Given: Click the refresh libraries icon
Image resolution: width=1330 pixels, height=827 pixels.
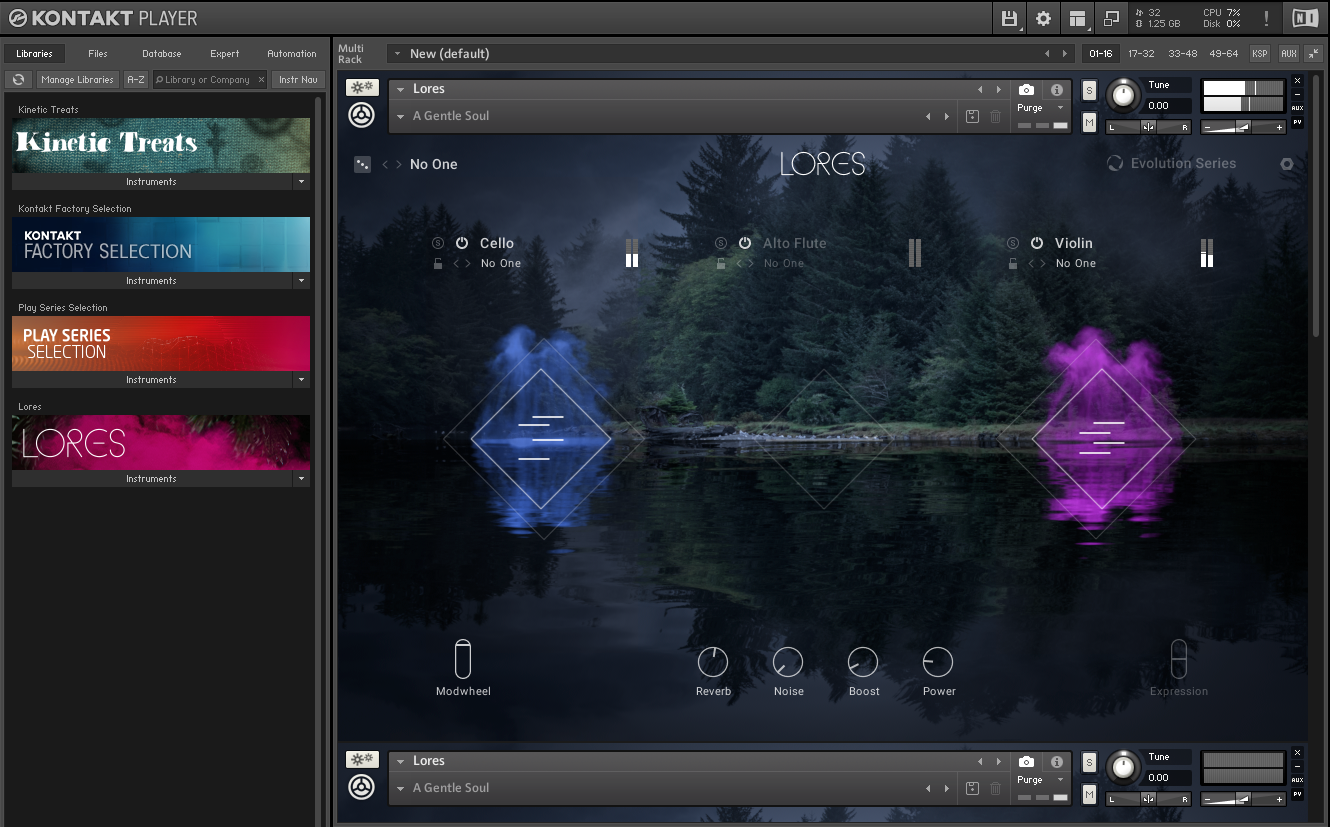Looking at the screenshot, I should (x=18, y=80).
